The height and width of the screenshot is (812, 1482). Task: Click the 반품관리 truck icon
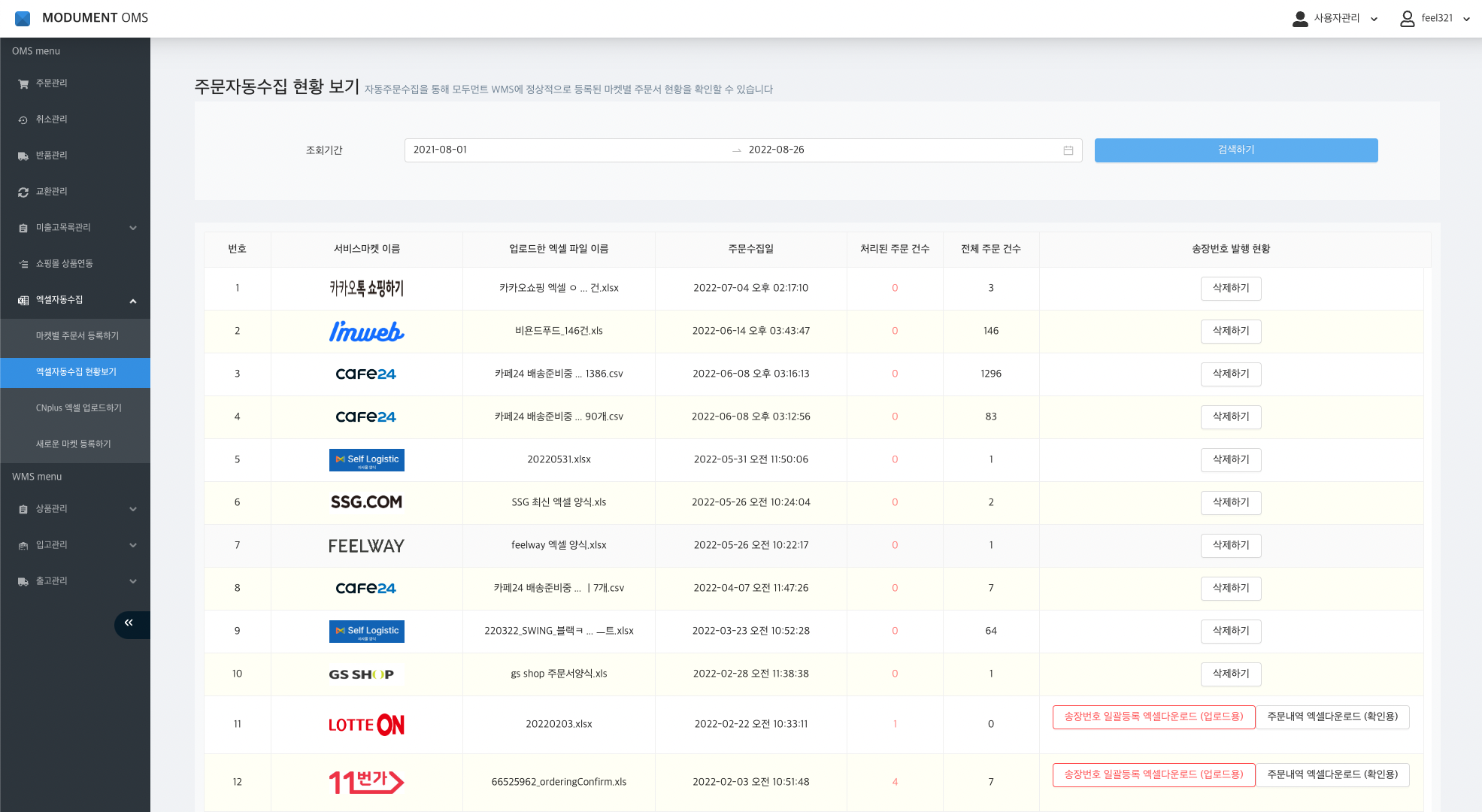23,156
